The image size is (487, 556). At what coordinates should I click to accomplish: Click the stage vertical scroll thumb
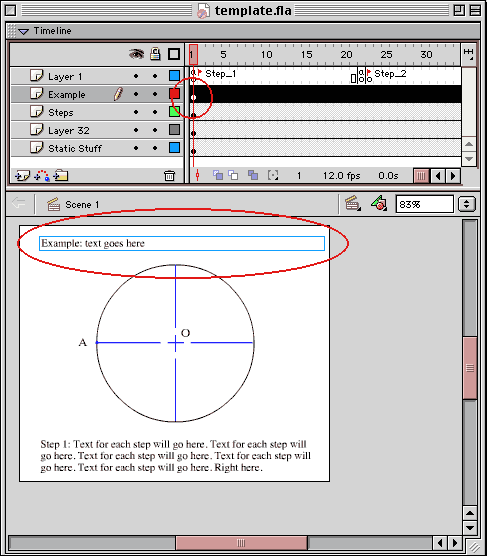470,368
